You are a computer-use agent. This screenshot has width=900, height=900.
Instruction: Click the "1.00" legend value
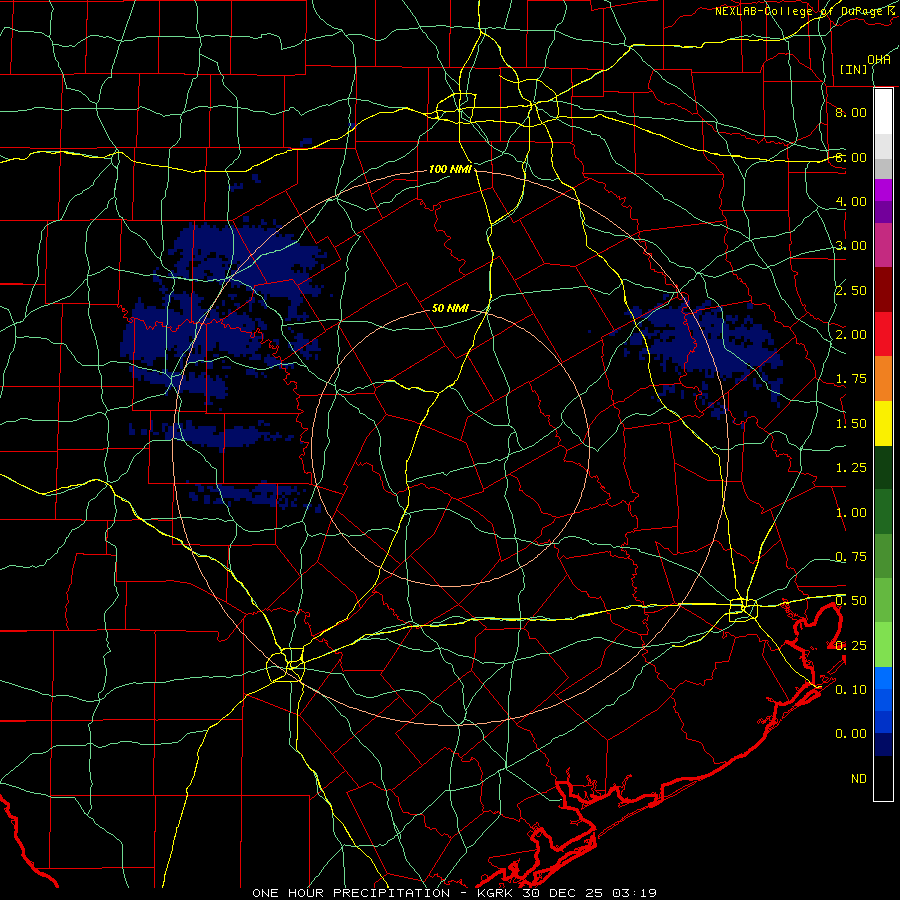(x=851, y=513)
